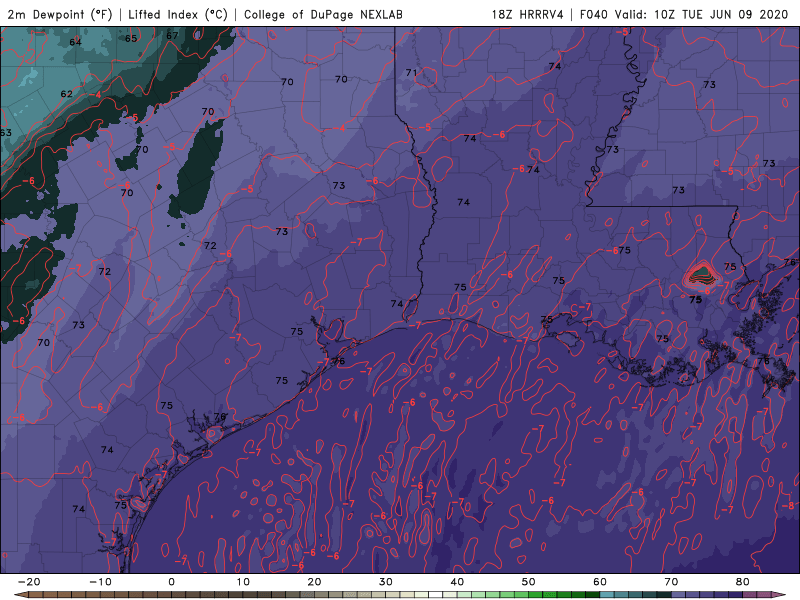Click the 0 color scale label
Image resolution: width=800 pixels, height=600 pixels.
coord(171,582)
